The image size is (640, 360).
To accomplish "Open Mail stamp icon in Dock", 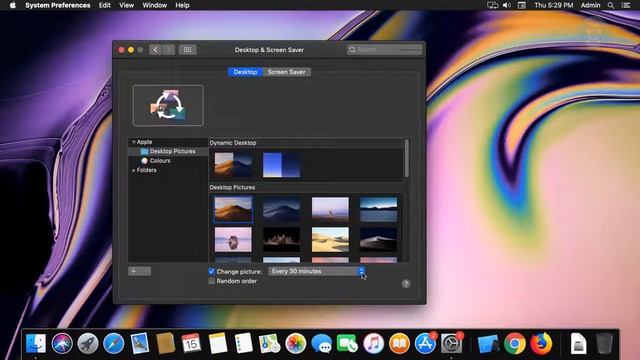I will coord(140,343).
